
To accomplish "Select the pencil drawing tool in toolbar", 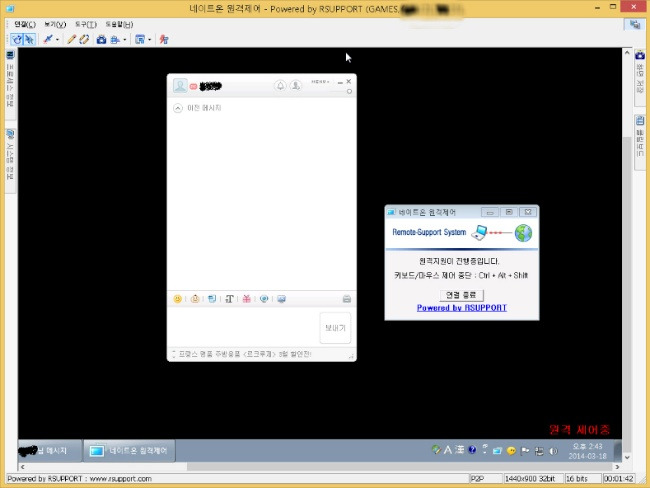I will coord(71,39).
